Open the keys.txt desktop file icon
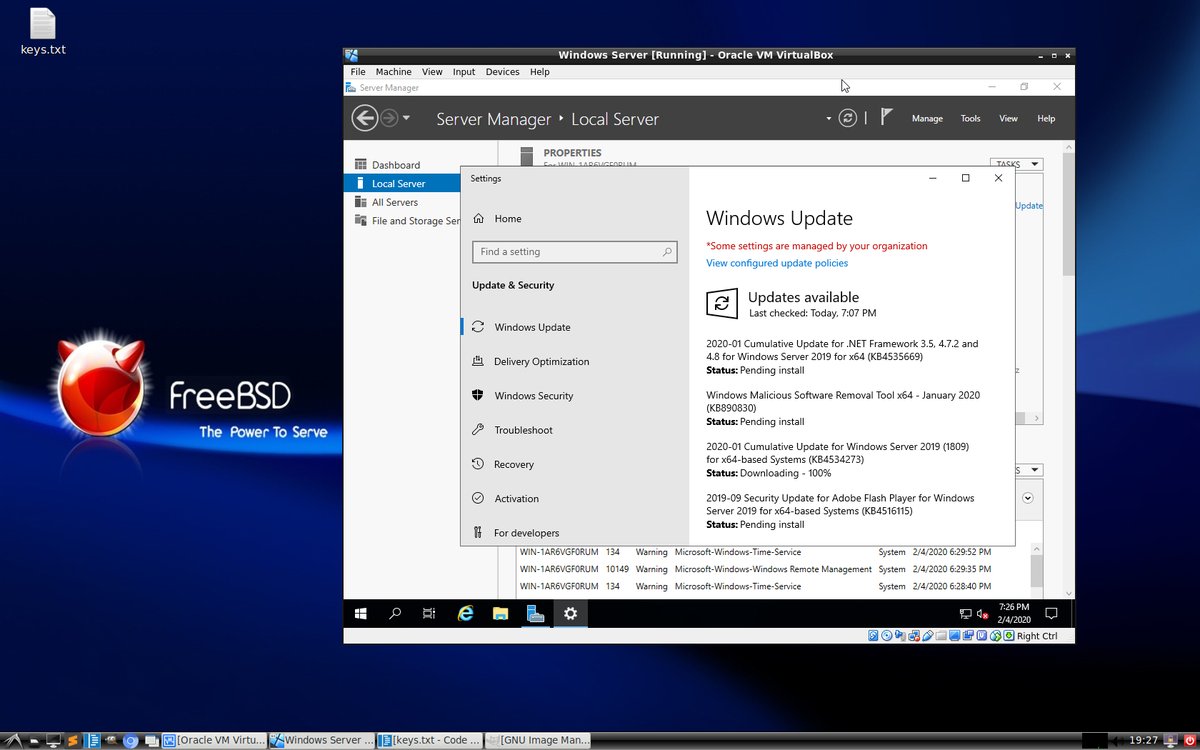1200x750 pixels. pyautogui.click(x=43, y=23)
